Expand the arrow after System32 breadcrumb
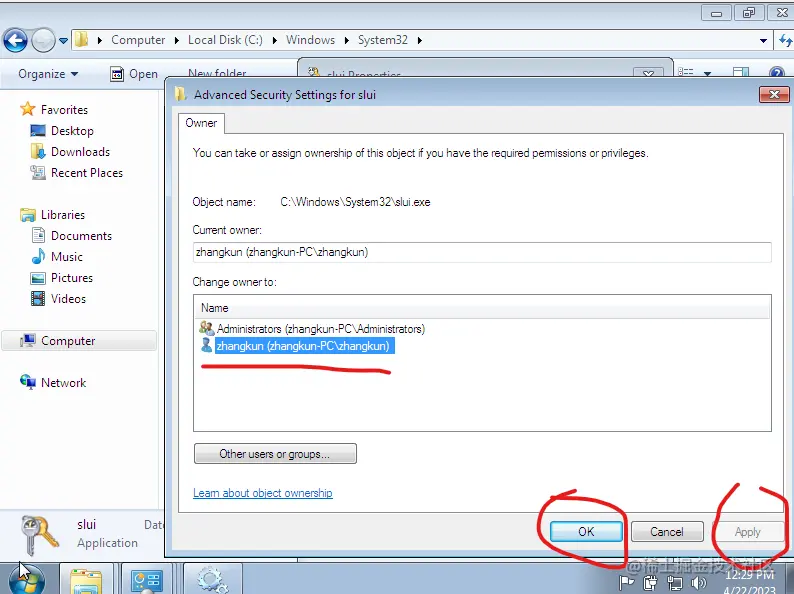794x594 pixels. coord(420,41)
